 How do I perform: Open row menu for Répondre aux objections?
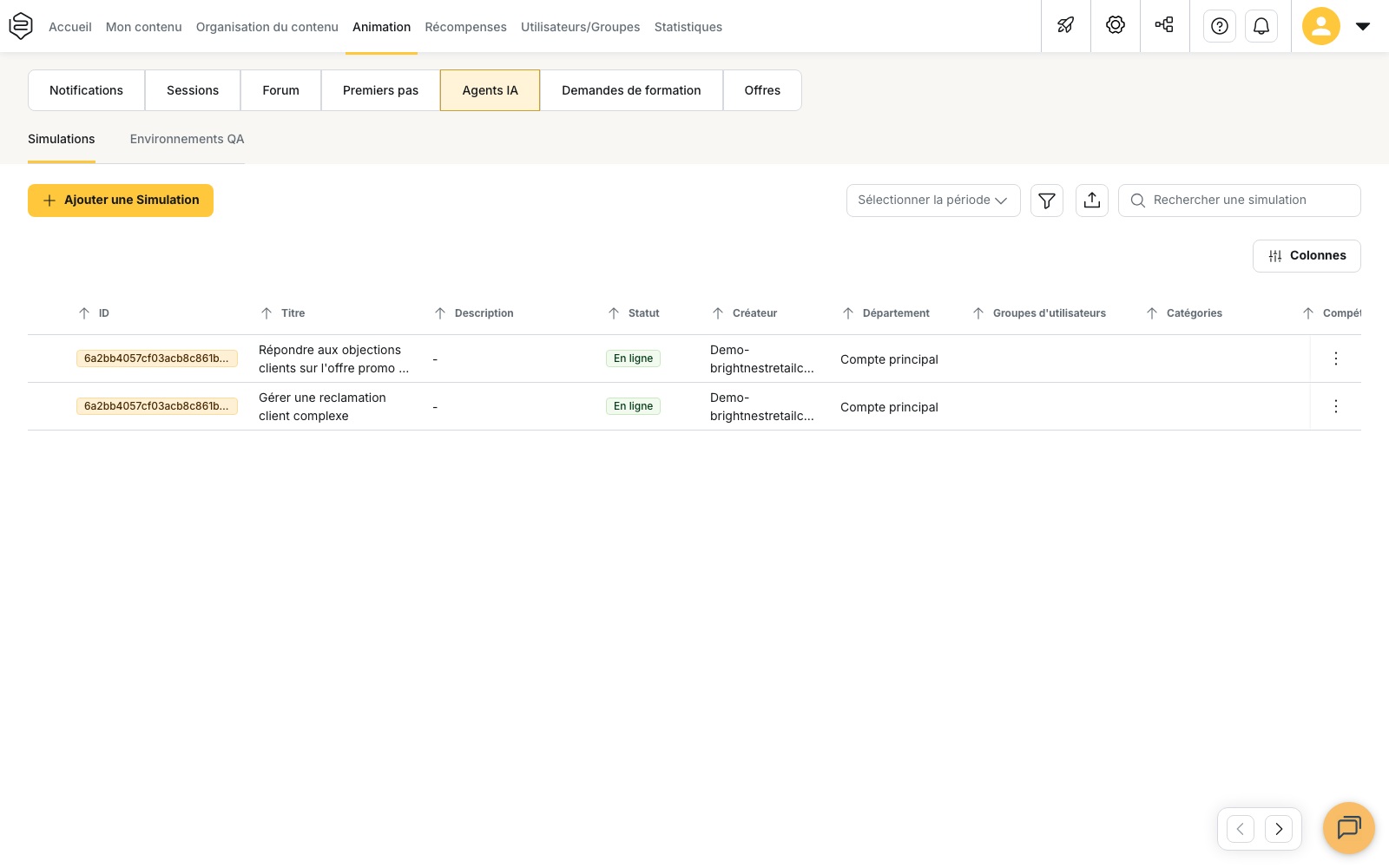1336,358
